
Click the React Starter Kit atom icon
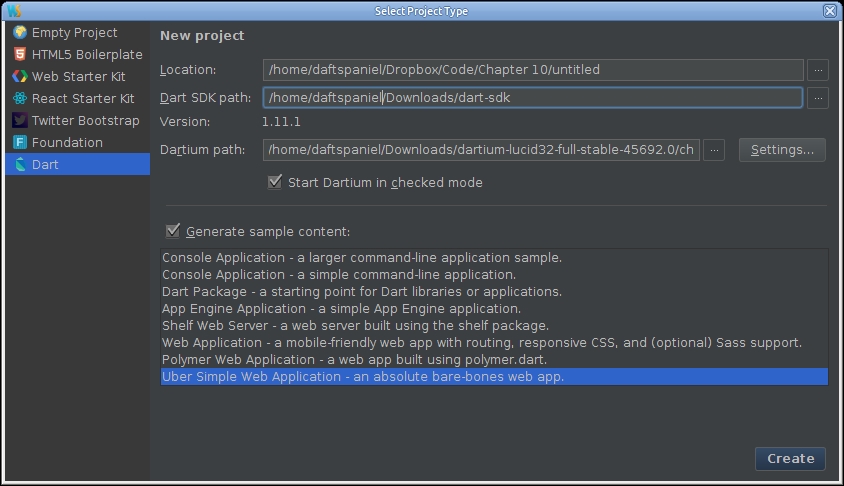[x=20, y=98]
